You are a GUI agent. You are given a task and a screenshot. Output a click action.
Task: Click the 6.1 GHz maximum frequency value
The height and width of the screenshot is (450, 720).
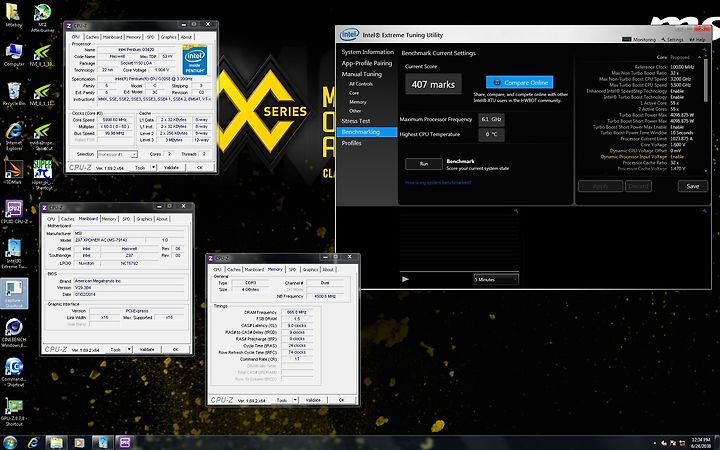tap(491, 119)
